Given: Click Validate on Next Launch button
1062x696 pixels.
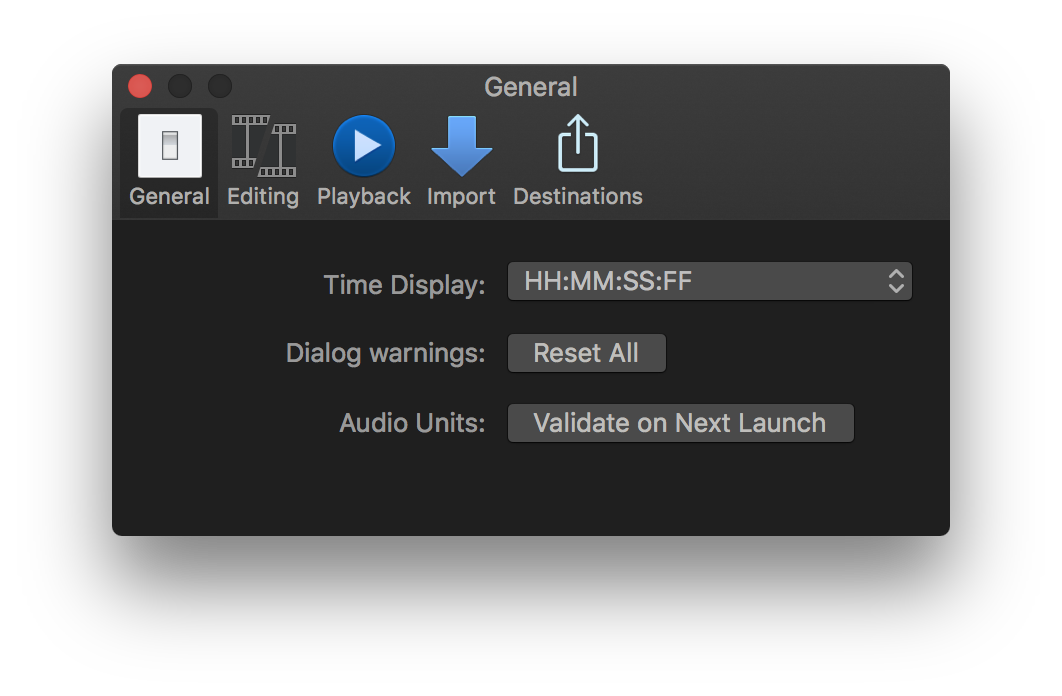Looking at the screenshot, I should pyautogui.click(x=680, y=422).
